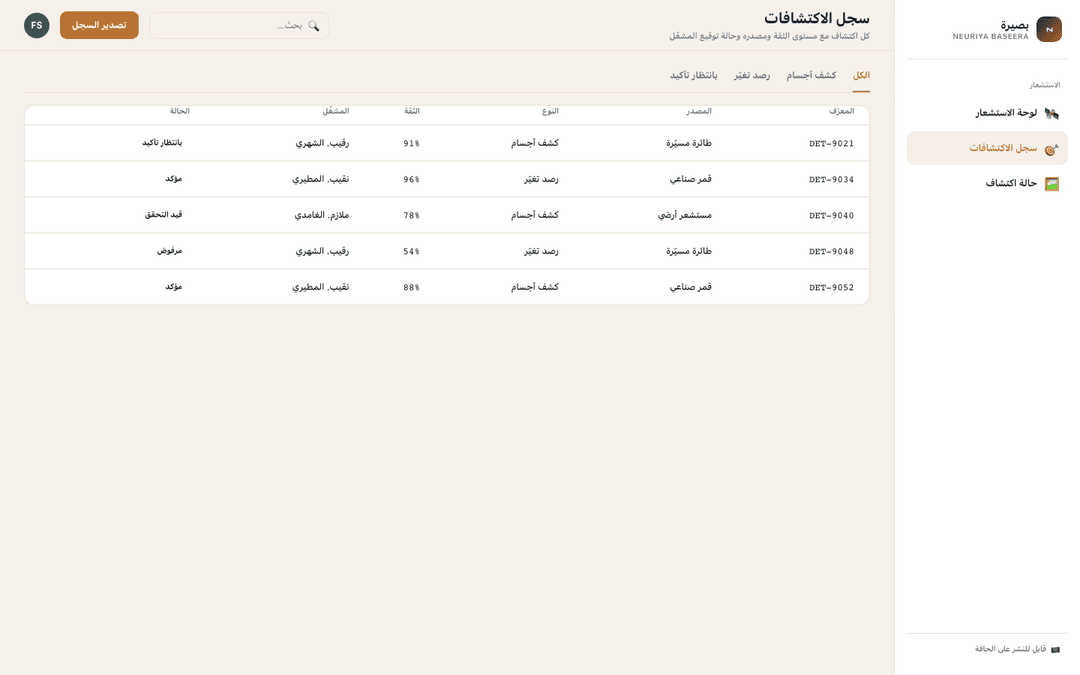
Task: Click the قابل للنشر على الحافة footer text
Action: (1010, 649)
